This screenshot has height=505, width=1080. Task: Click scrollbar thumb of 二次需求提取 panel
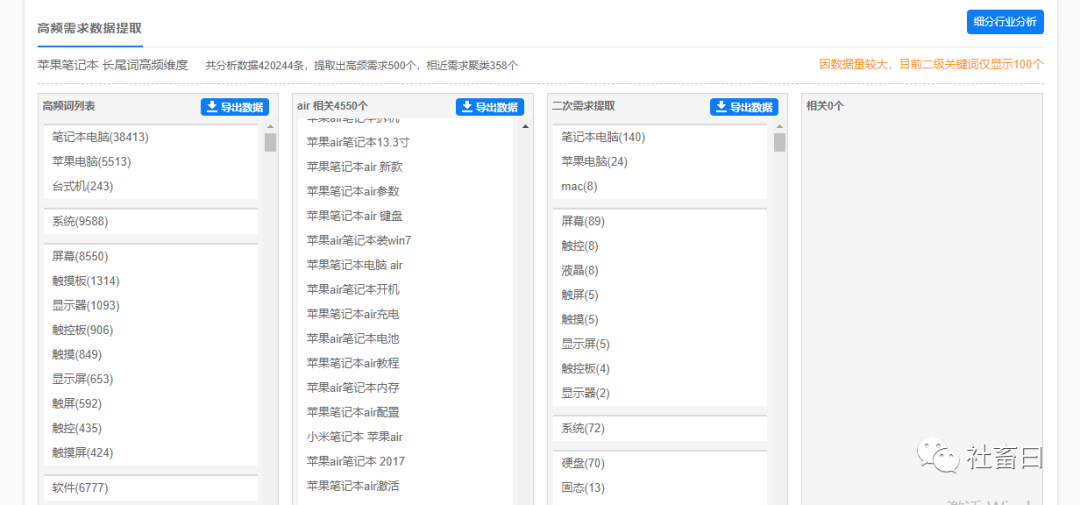pos(780,143)
